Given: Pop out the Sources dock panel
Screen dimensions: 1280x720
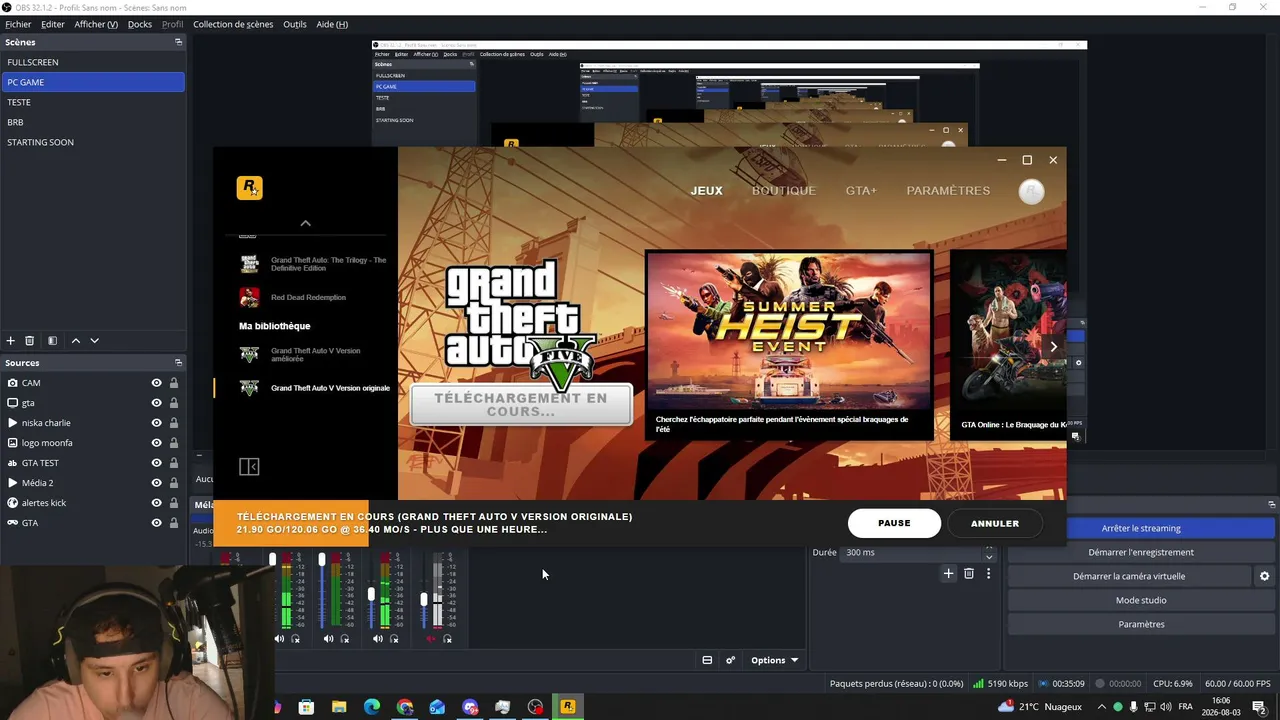Looking at the screenshot, I should tap(178, 363).
